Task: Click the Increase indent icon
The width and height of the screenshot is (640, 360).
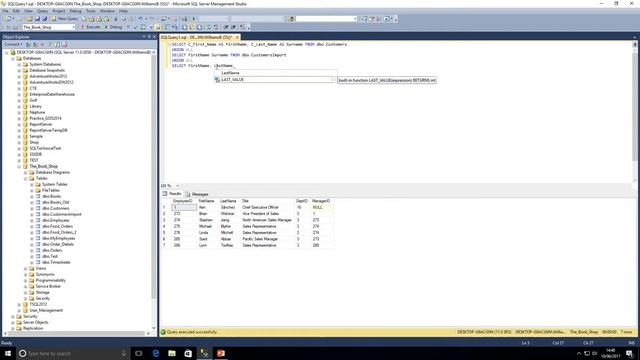Action: point(233,27)
